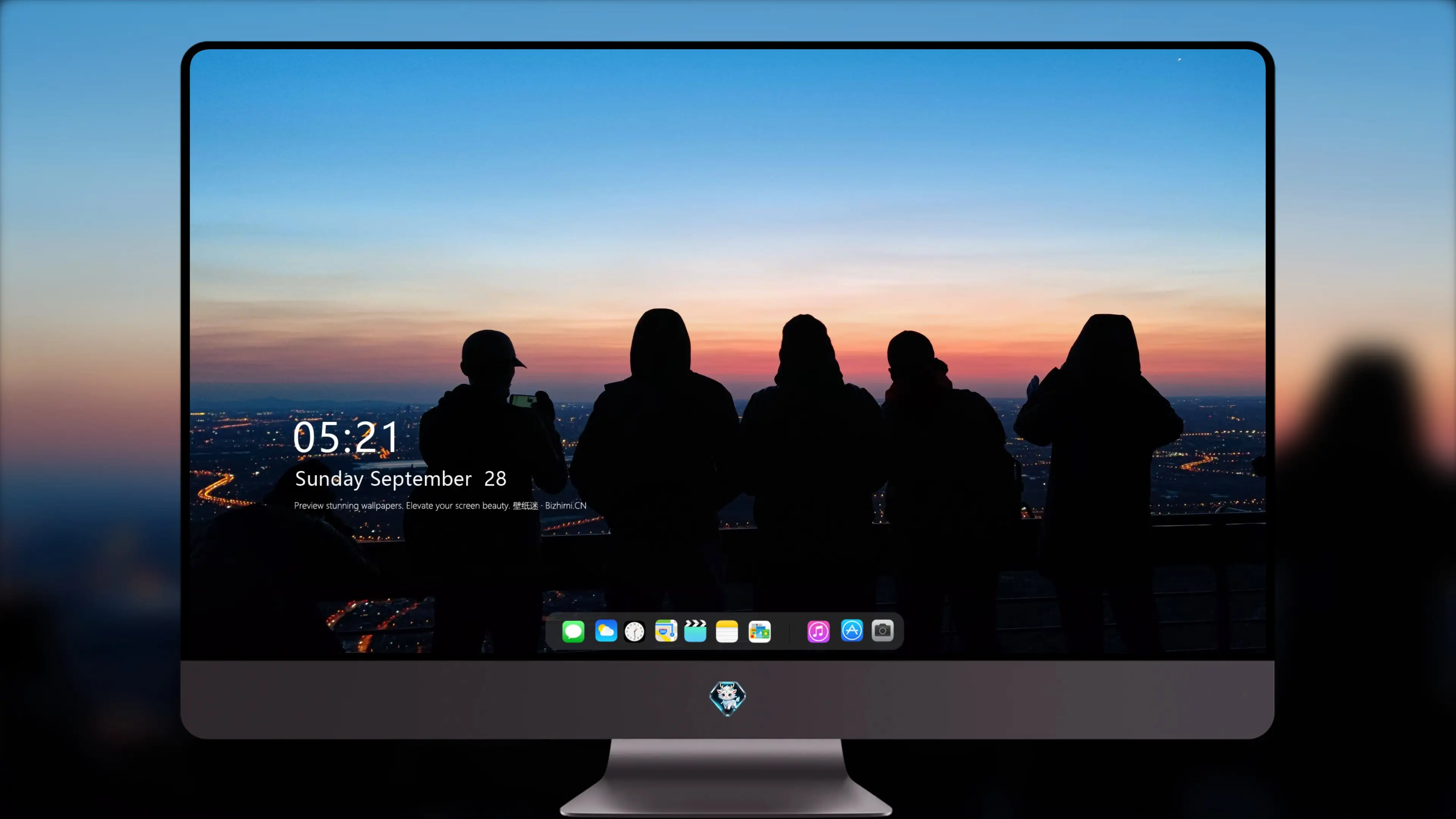The image size is (1456, 819).
Task: Open the Weather app in the dock
Action: (606, 631)
